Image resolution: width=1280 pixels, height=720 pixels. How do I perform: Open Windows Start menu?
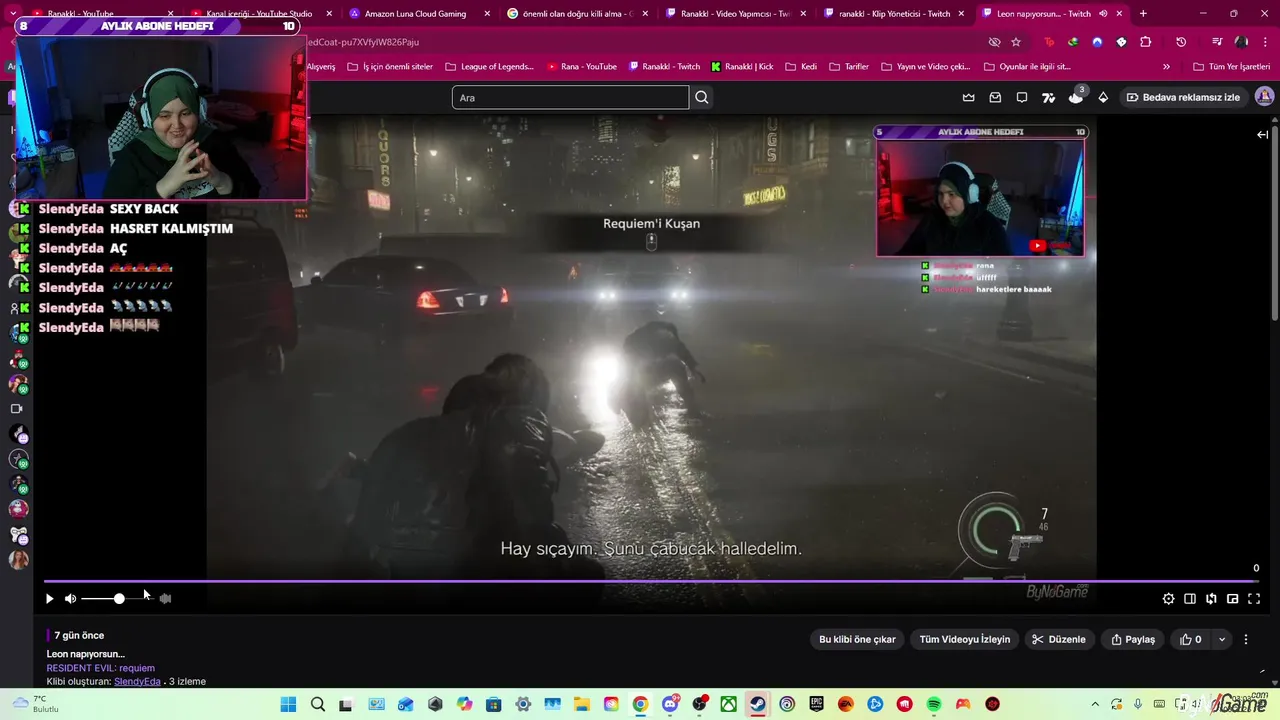[288, 704]
